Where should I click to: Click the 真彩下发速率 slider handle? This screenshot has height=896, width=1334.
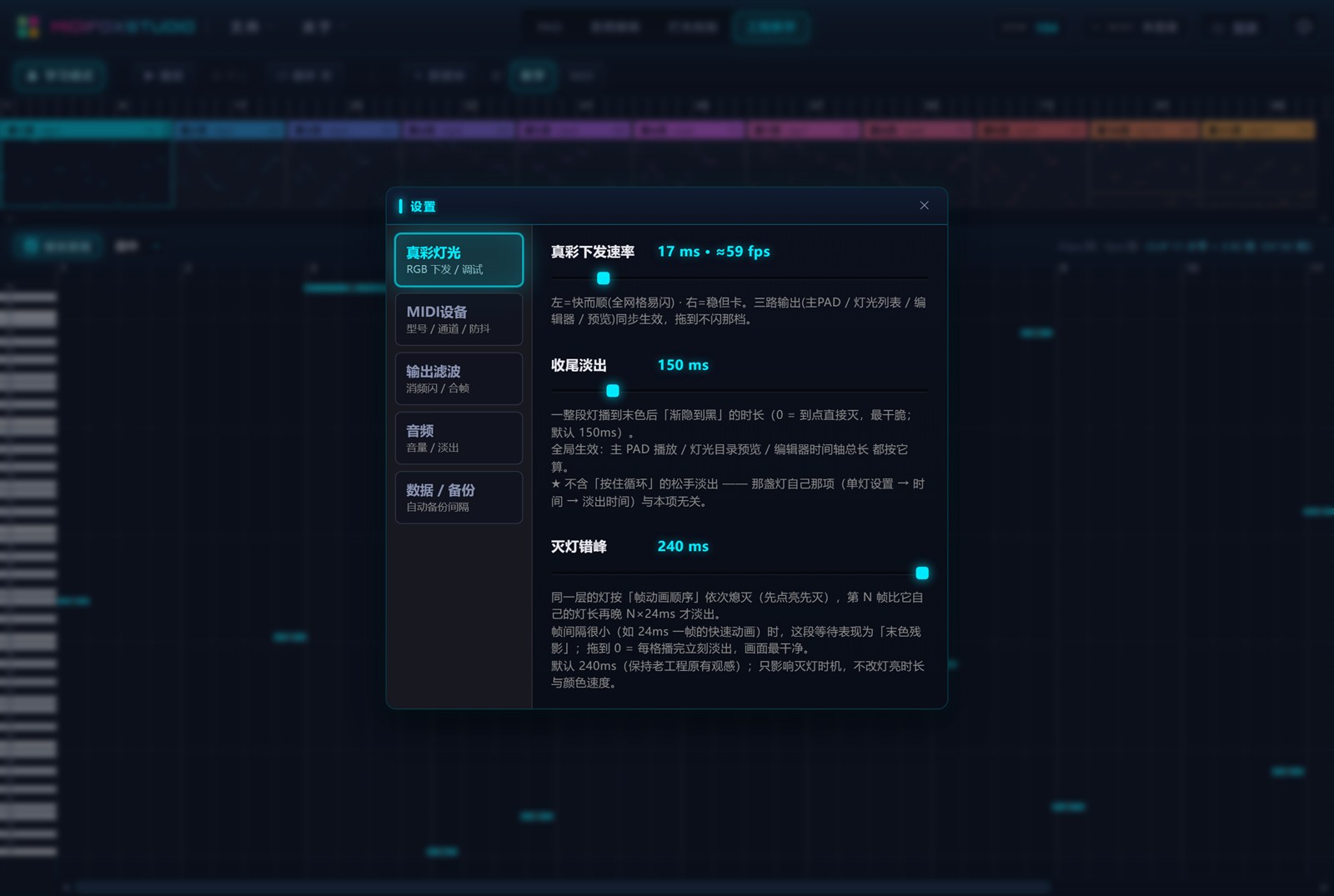point(604,278)
